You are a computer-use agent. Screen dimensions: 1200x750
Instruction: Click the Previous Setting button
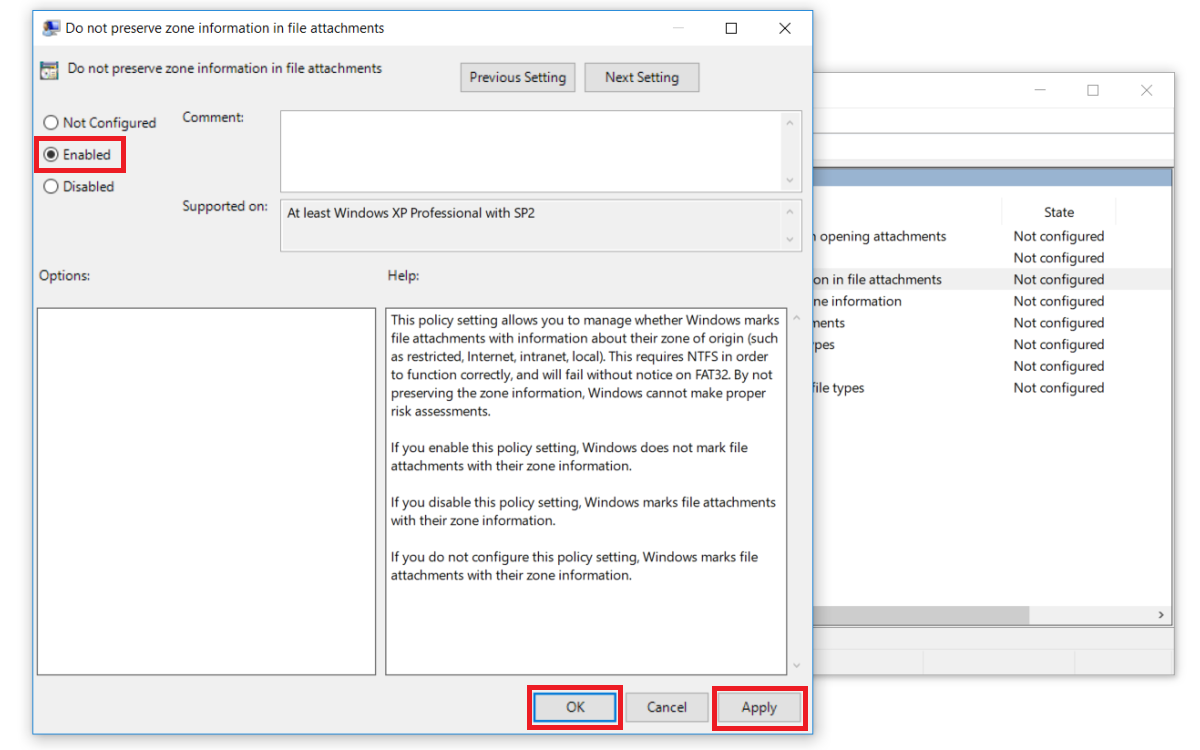point(517,77)
